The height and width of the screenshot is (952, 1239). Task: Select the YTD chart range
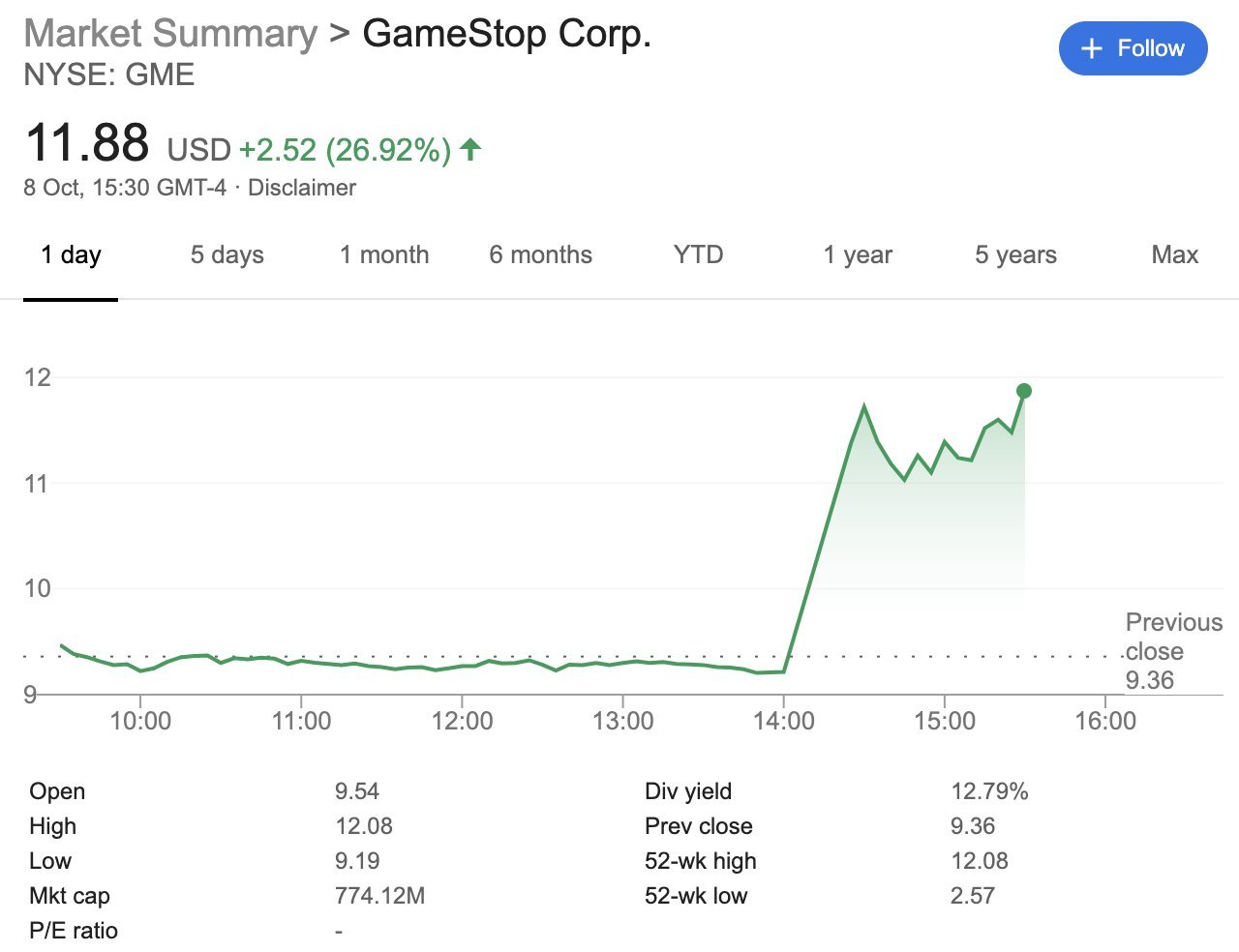[699, 254]
